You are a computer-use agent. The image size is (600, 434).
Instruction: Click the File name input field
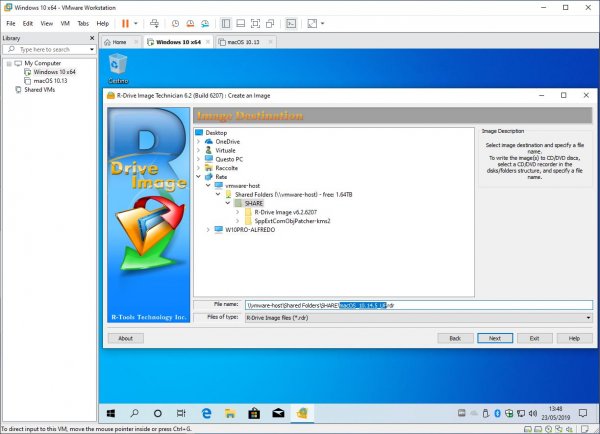point(419,305)
